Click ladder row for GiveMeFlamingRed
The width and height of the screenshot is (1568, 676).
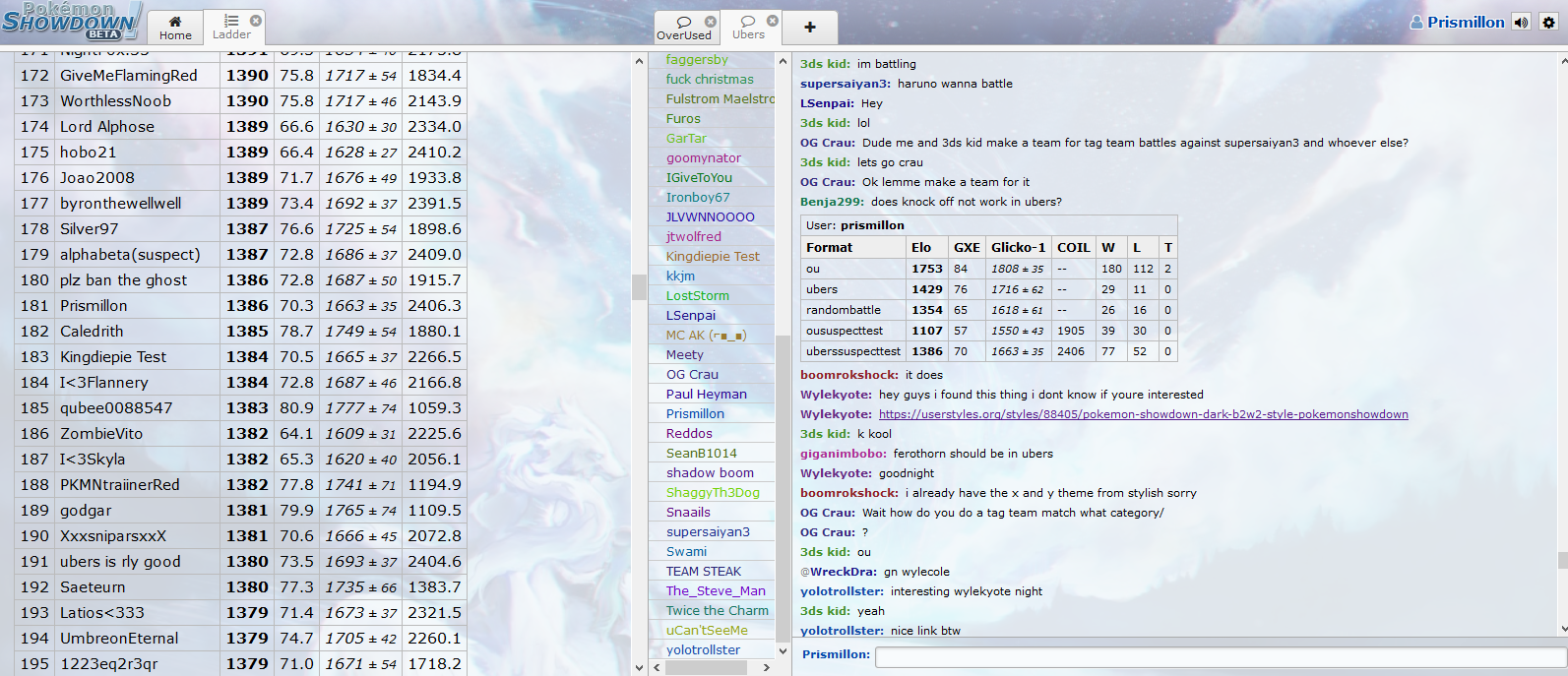pos(241,75)
